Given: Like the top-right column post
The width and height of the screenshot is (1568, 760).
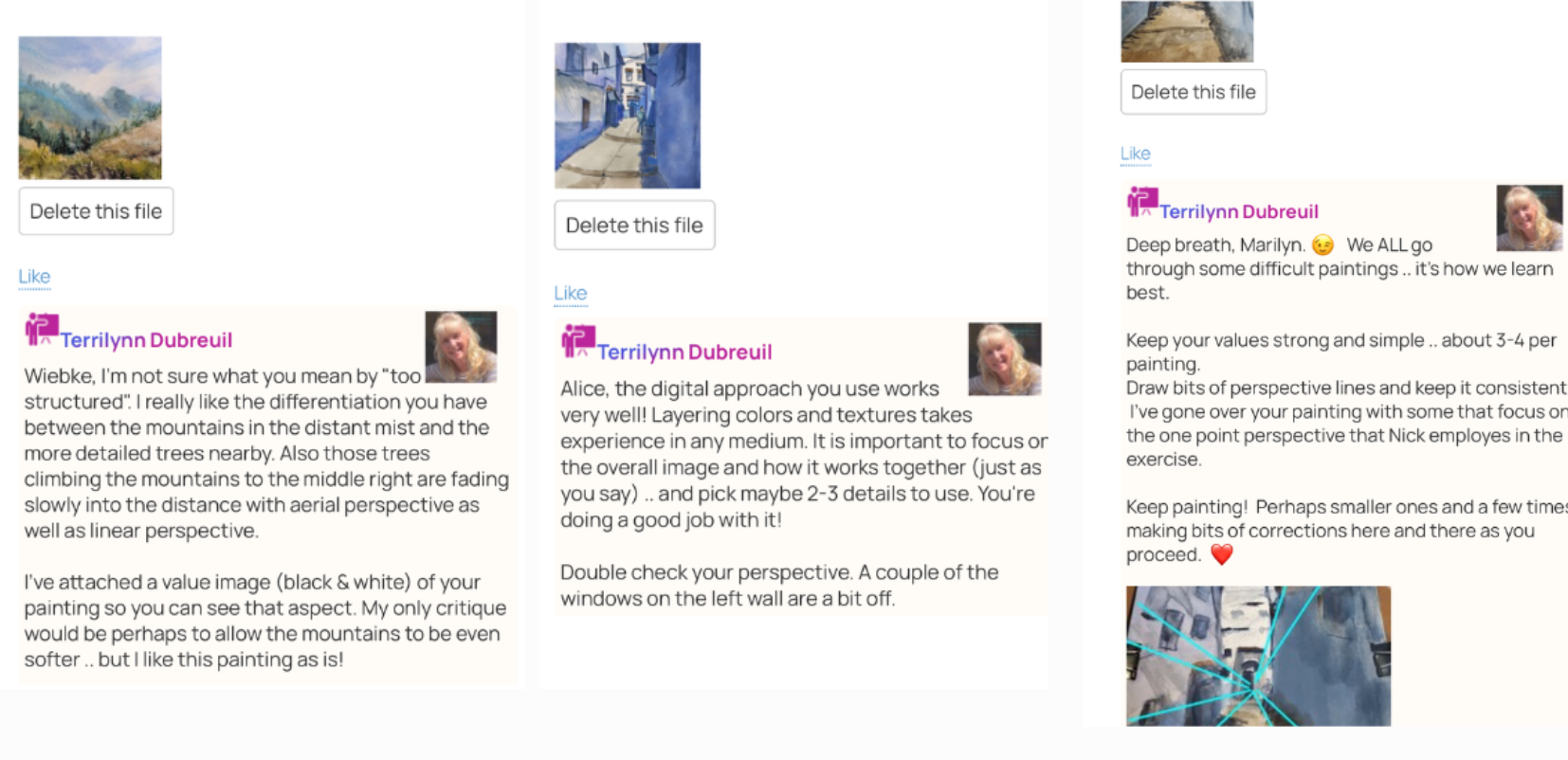Looking at the screenshot, I should click(x=1135, y=154).
